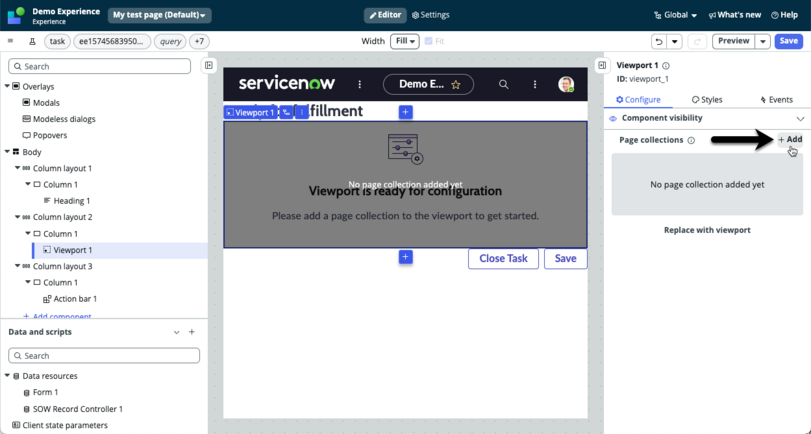
Task: Select Action bar 1 in the tree
Action: 70,298
